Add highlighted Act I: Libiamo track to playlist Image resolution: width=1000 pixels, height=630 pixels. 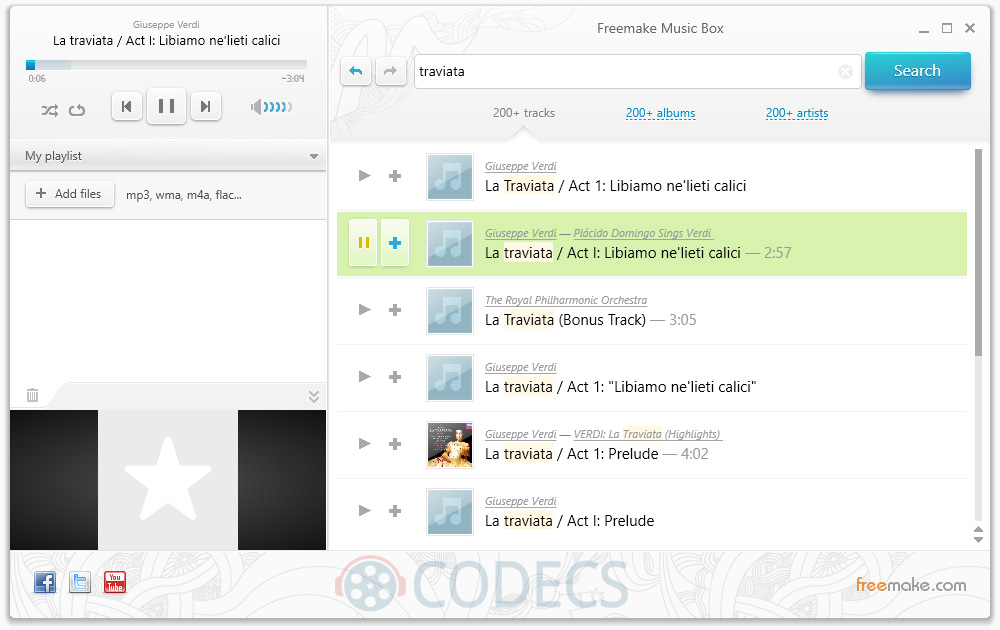pos(395,242)
